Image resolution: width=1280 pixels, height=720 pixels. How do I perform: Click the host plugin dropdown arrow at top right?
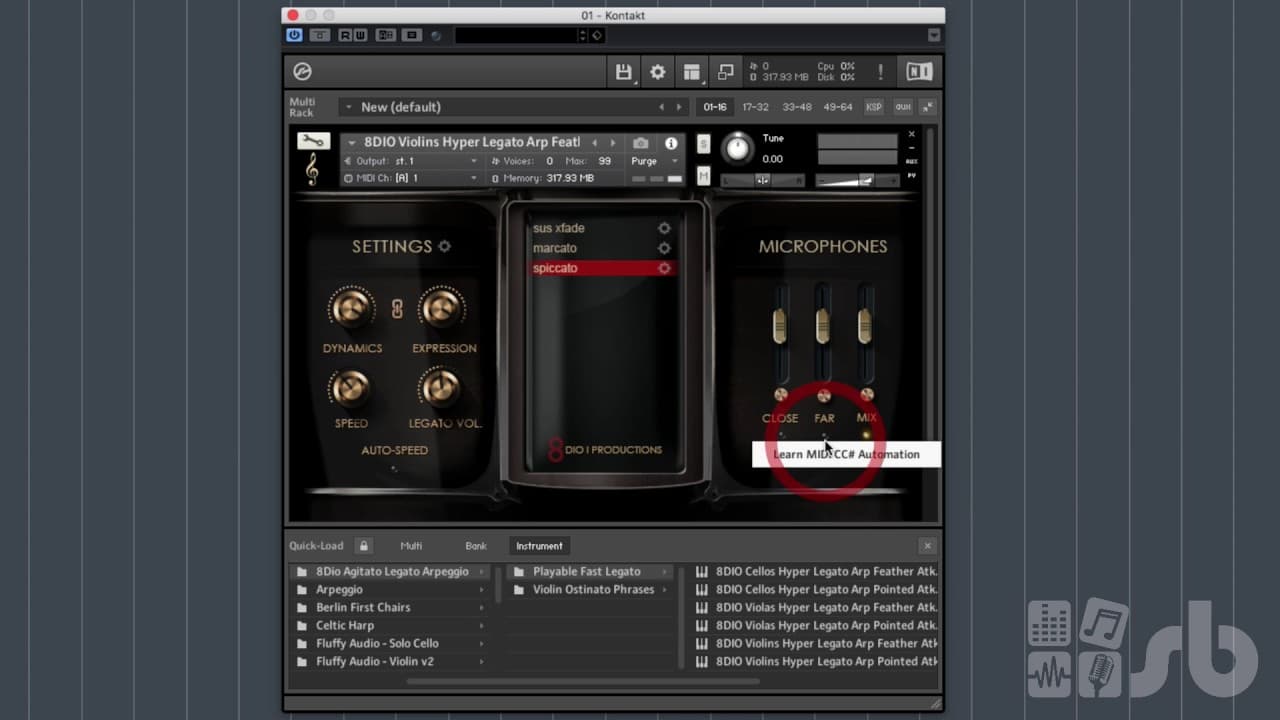[933, 35]
